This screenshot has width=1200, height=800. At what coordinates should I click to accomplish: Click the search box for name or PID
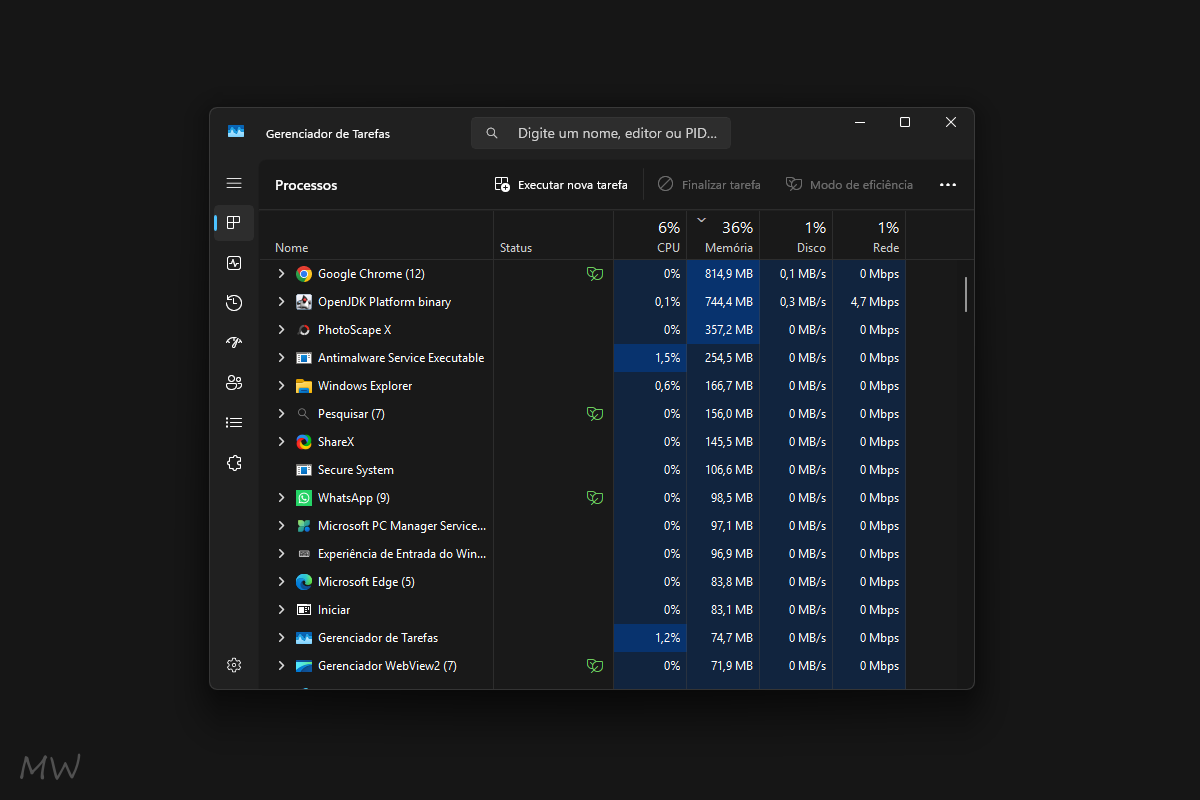click(x=601, y=133)
